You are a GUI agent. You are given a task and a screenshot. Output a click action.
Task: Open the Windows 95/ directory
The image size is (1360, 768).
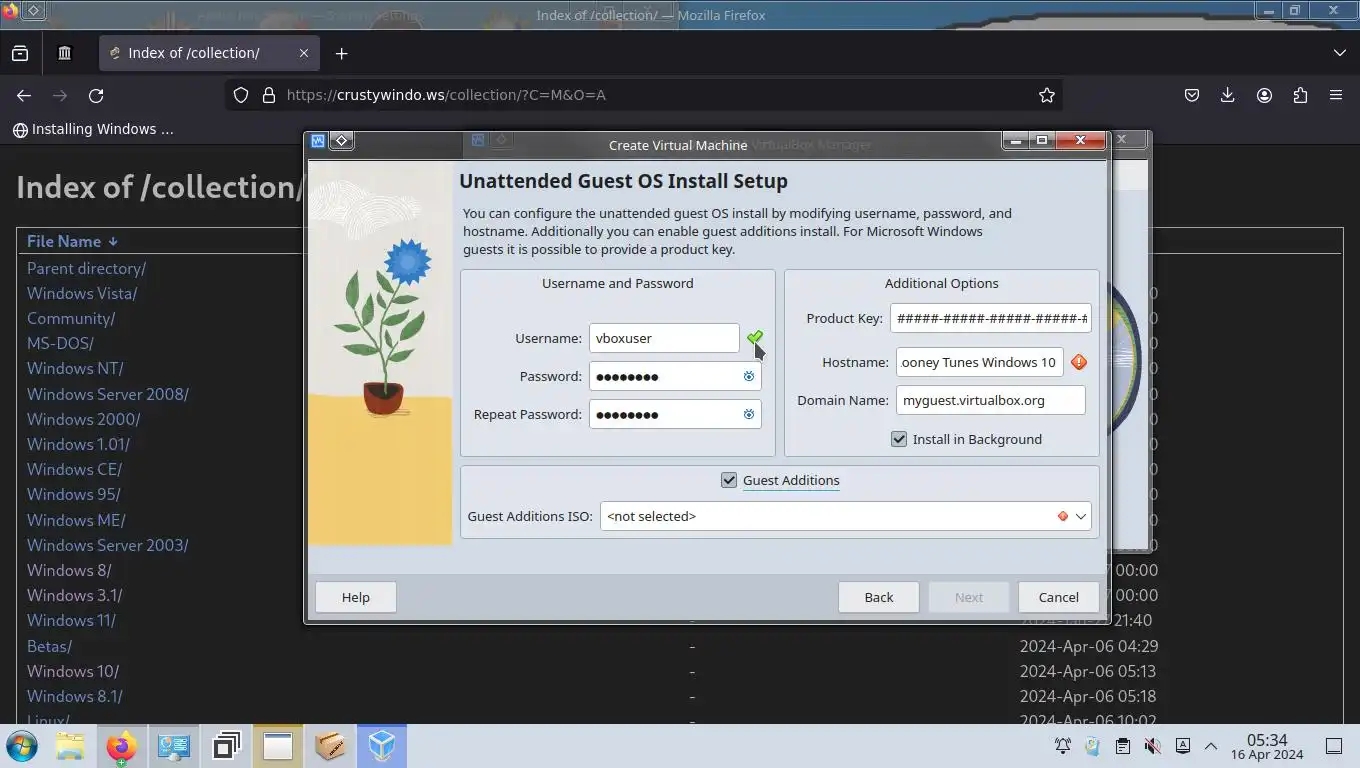click(x=73, y=494)
